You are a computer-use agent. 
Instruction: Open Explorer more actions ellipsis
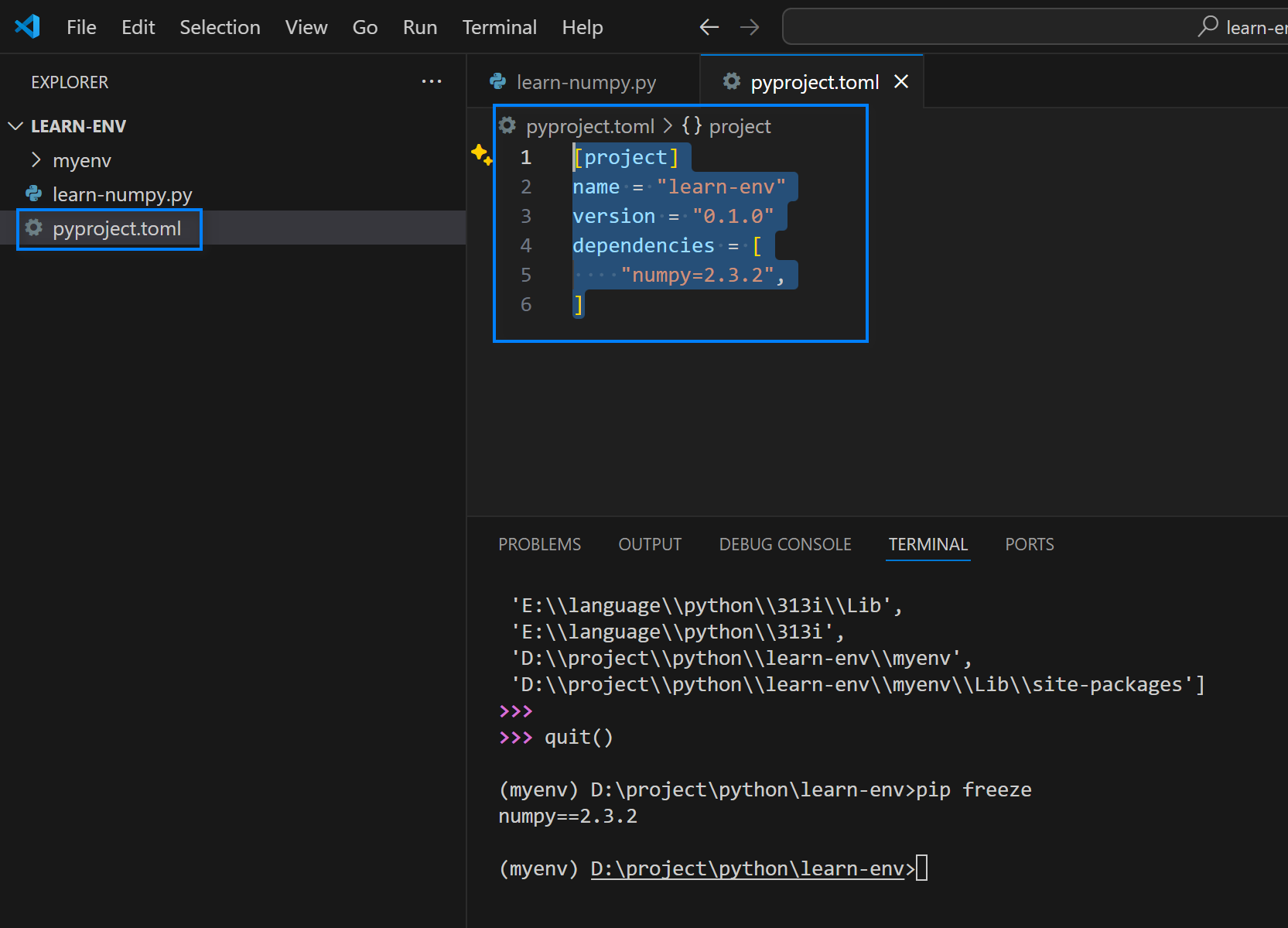(x=432, y=81)
